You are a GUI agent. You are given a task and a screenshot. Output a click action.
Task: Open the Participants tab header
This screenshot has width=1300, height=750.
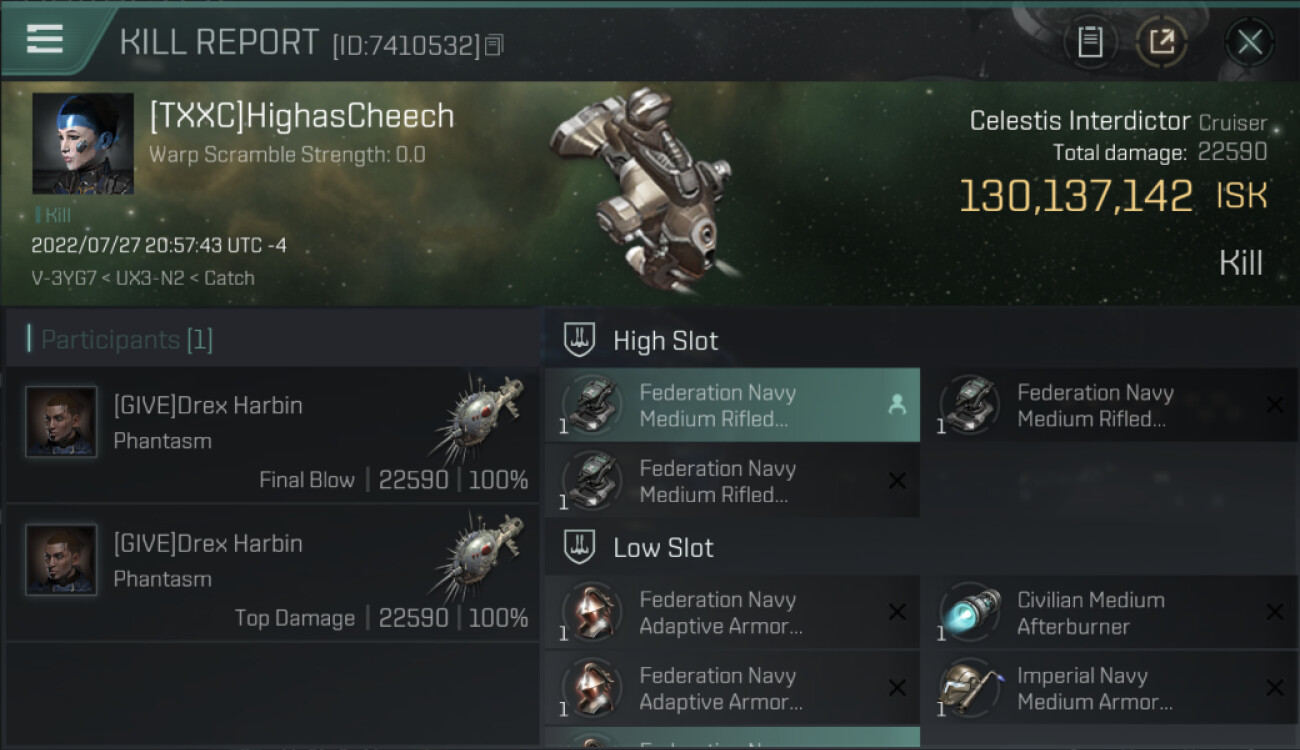[x=125, y=340]
